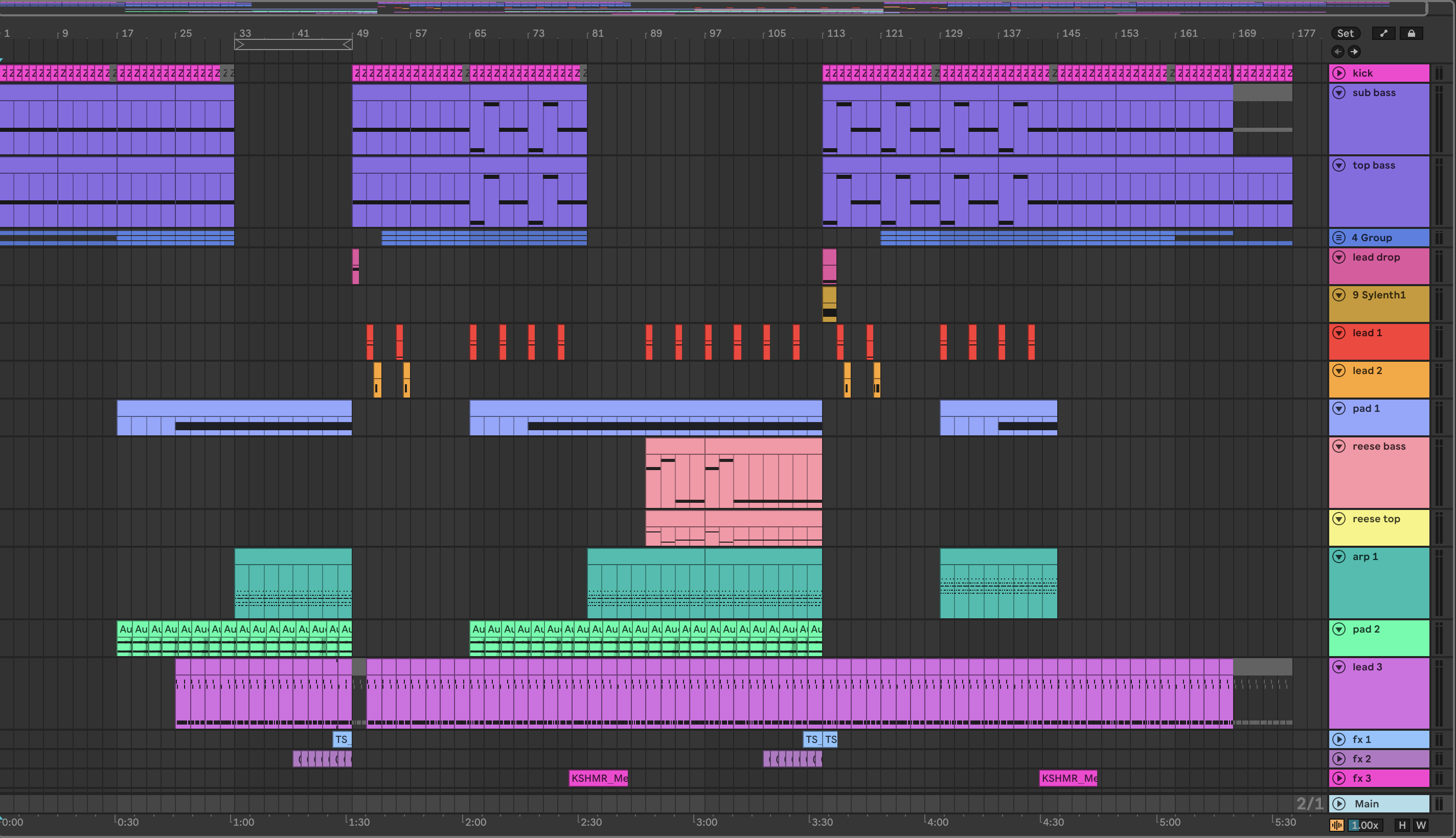The width and height of the screenshot is (1456, 838).
Task: Collapse the sub bass track
Action: [1339, 92]
